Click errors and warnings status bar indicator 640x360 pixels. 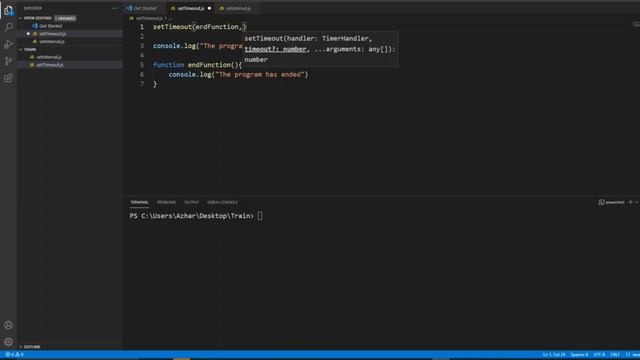(x=14, y=354)
